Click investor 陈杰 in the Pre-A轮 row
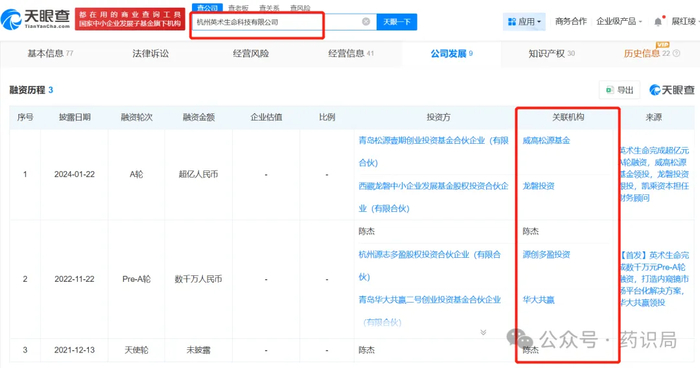 pos(367,231)
